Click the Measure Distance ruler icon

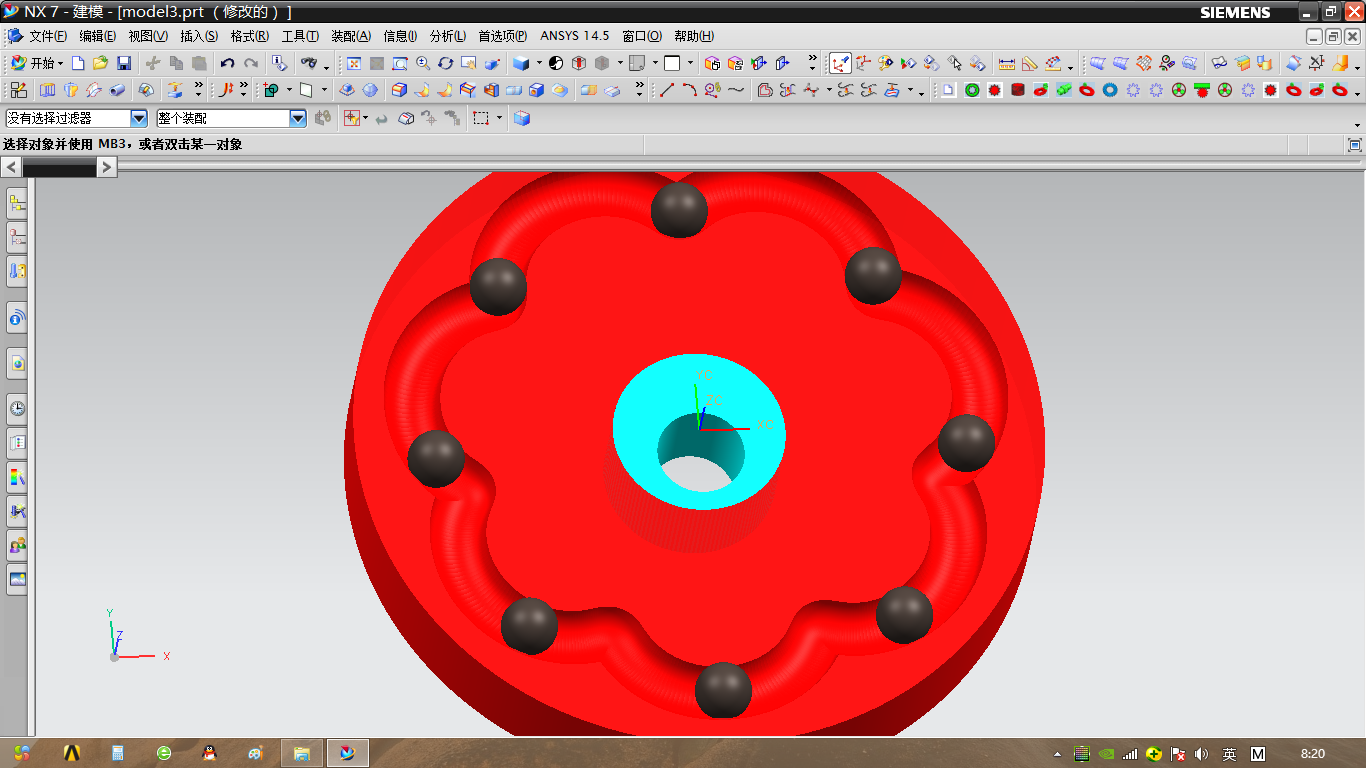coord(1007,63)
